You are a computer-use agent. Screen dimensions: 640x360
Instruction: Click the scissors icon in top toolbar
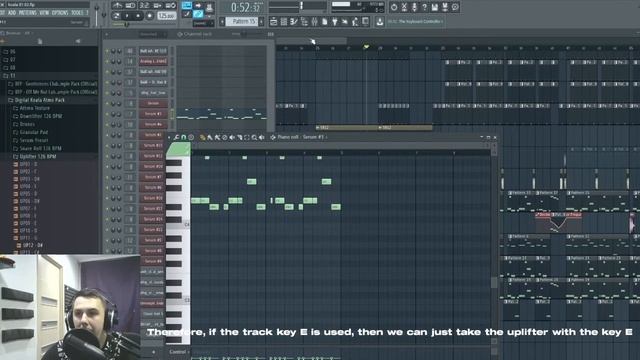tap(404, 7)
